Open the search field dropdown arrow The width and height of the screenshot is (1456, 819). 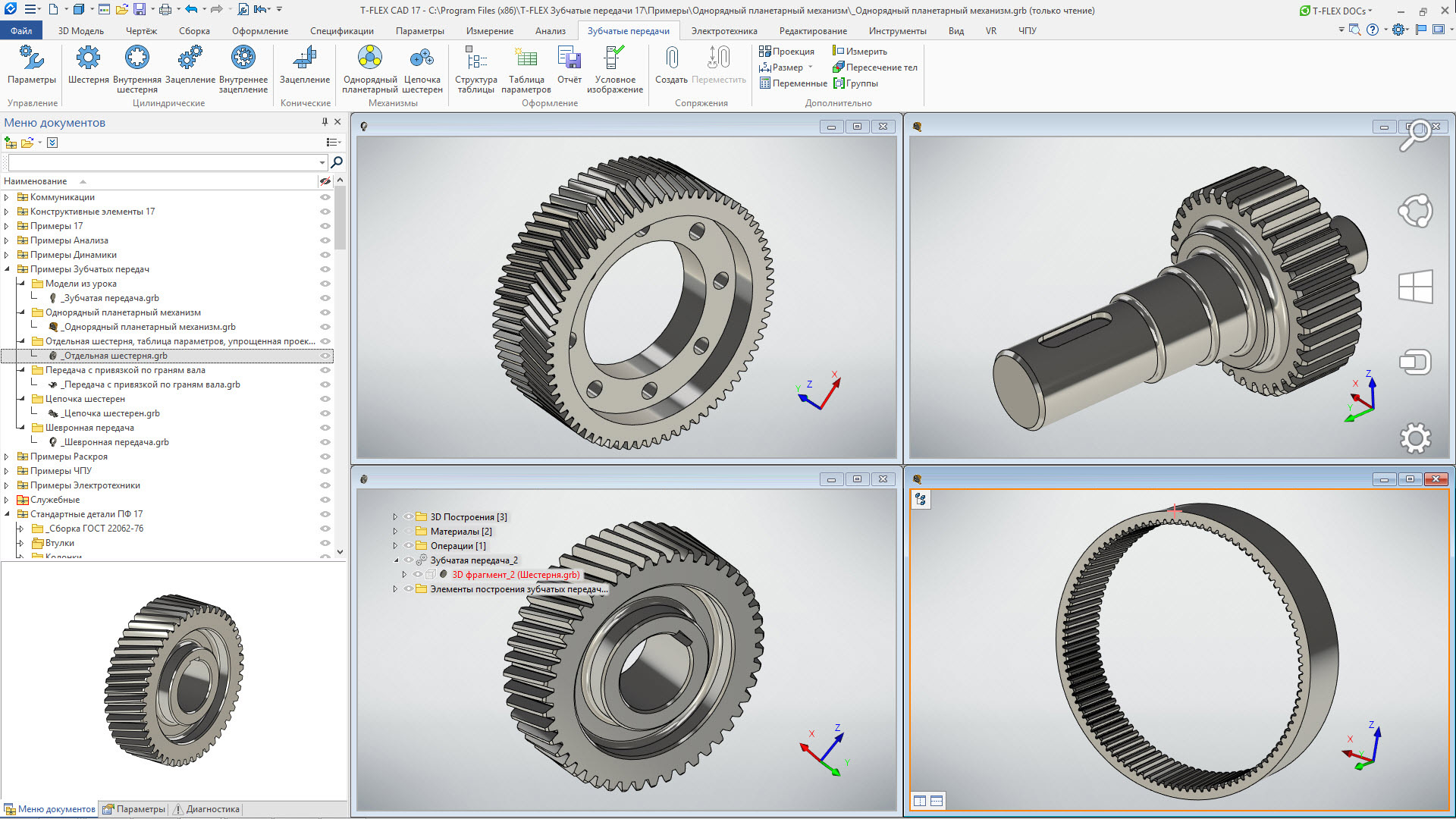tap(322, 162)
